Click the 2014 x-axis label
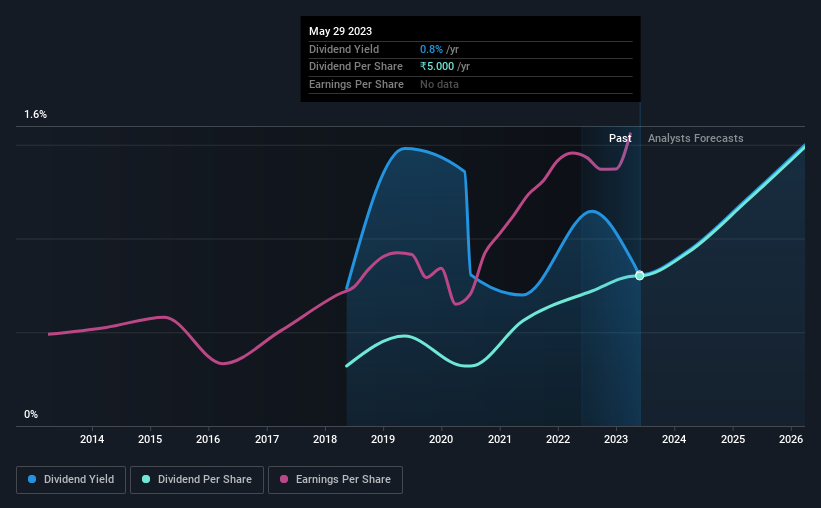The height and width of the screenshot is (508, 821). tap(92, 439)
